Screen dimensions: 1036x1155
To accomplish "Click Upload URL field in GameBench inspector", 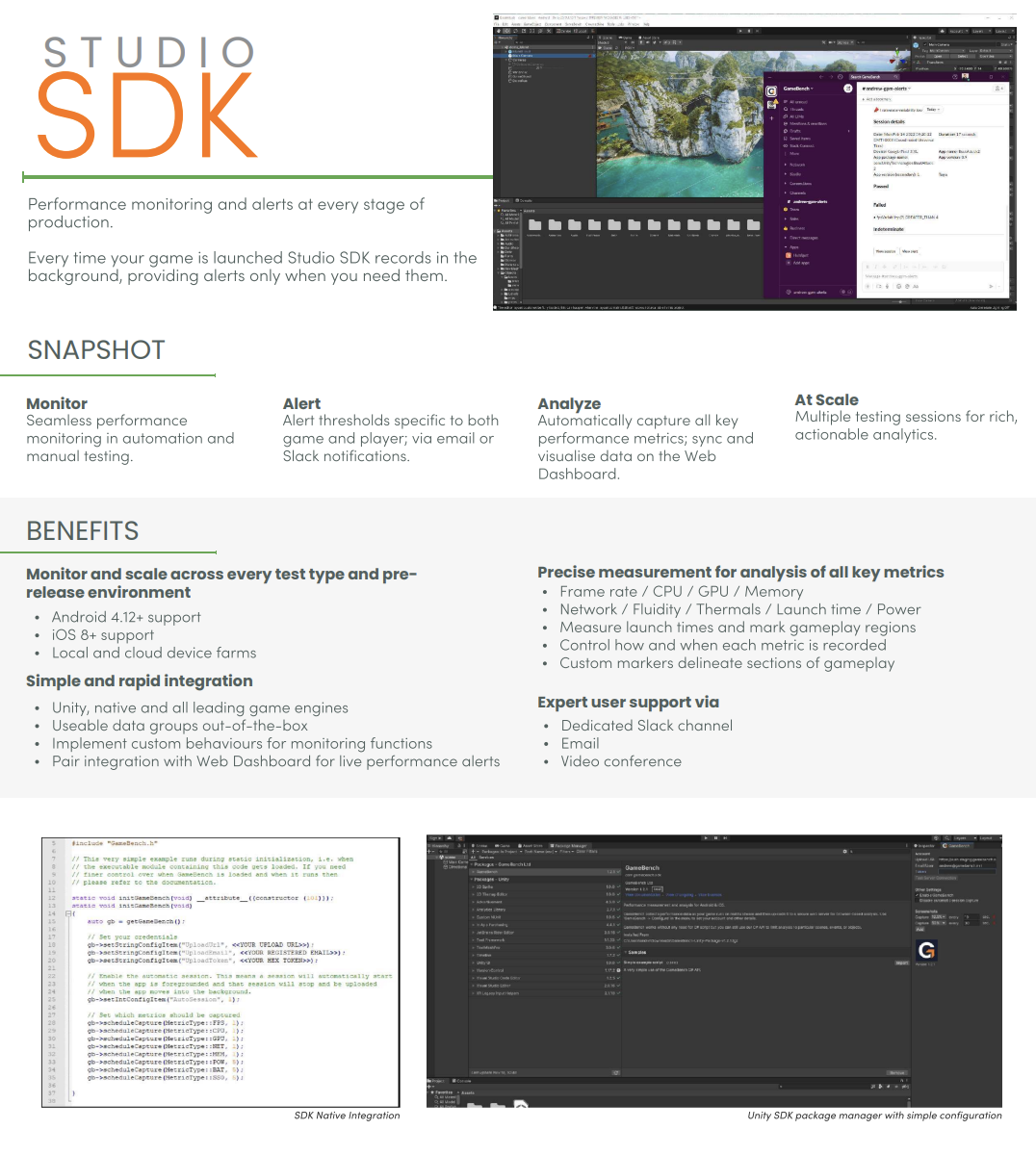I will tap(969, 860).
